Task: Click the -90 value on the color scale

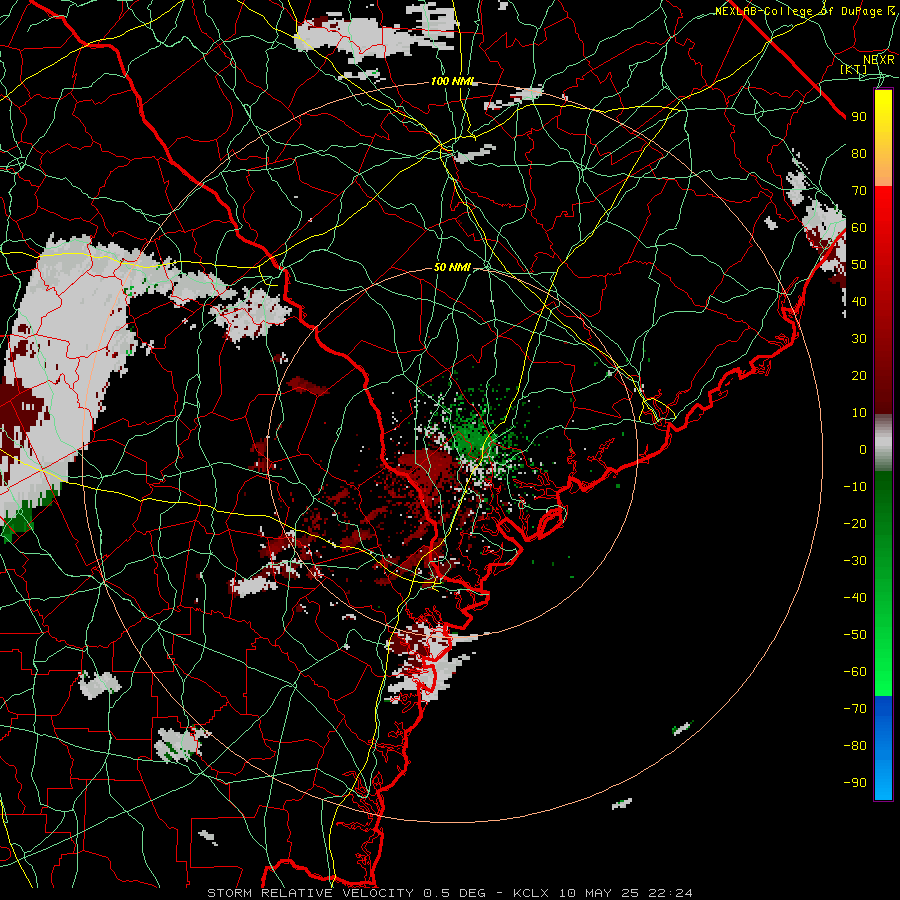Action: (x=855, y=783)
